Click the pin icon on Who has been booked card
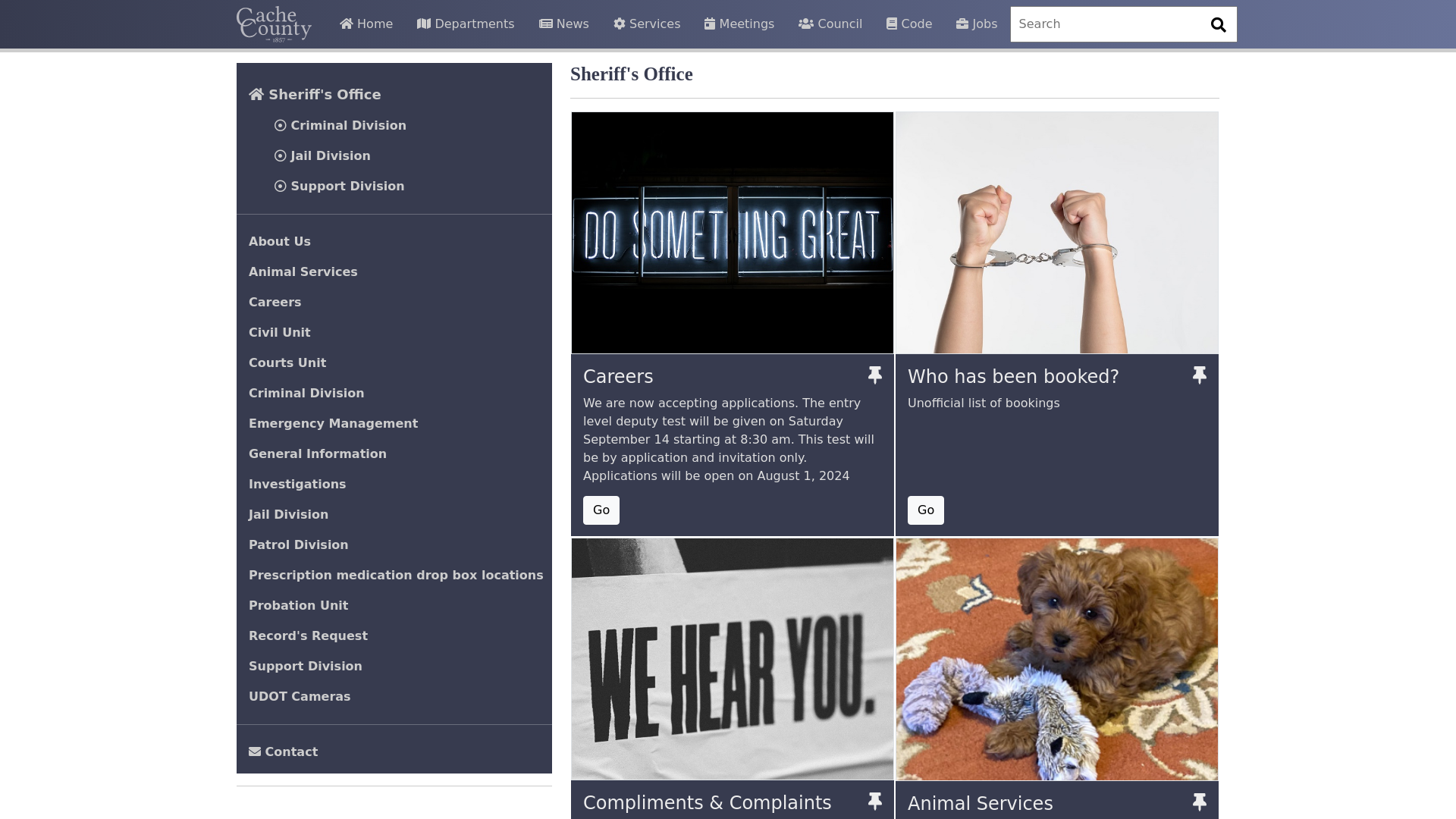This screenshot has width=1456, height=819. [x=1199, y=375]
